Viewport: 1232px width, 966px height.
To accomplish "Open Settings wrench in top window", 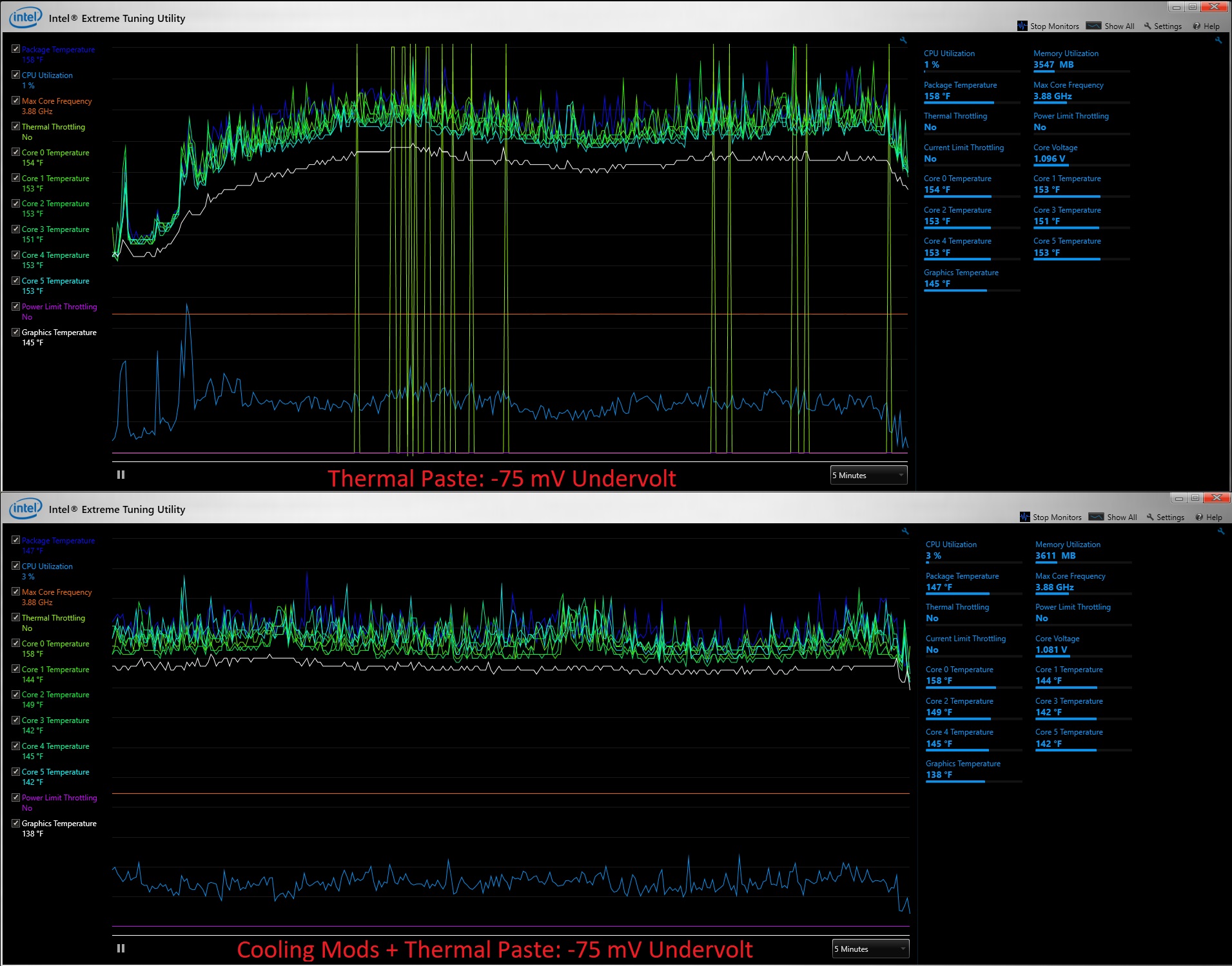I will (x=1148, y=26).
